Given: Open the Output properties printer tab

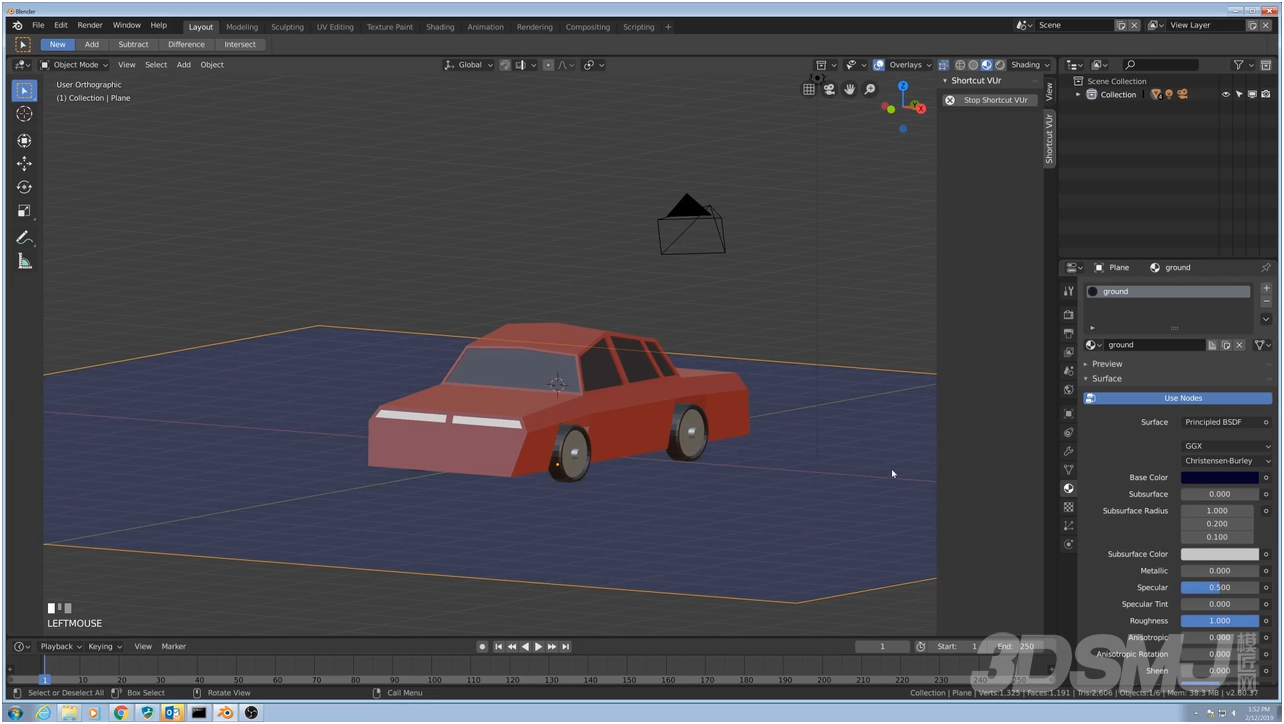Looking at the screenshot, I should coord(1068,333).
